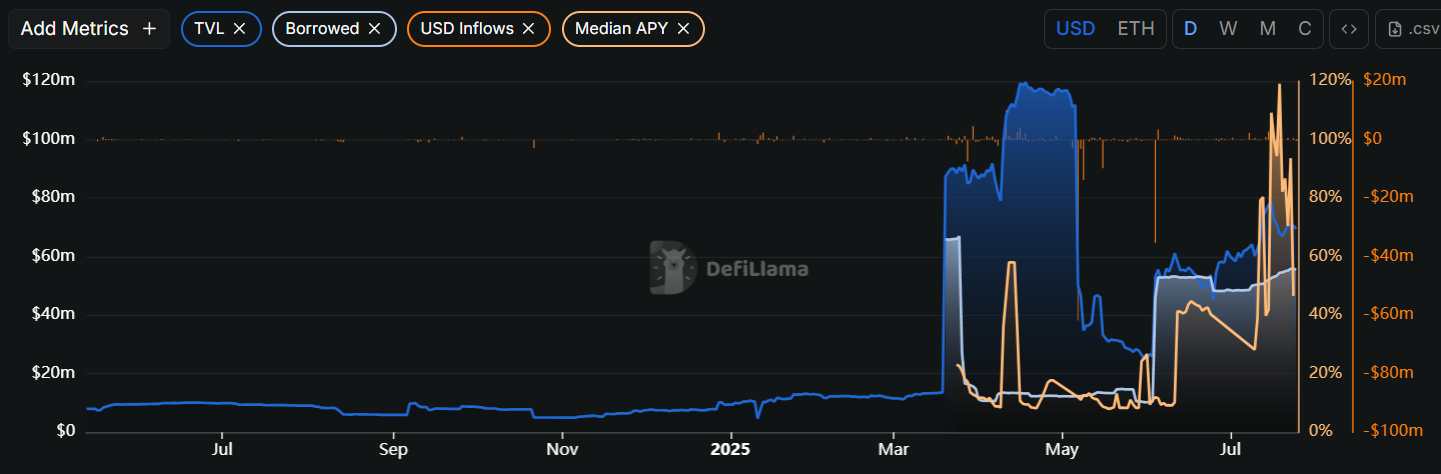Image resolution: width=1441 pixels, height=474 pixels.
Task: Select the Median APY chip label
Action: pos(621,29)
